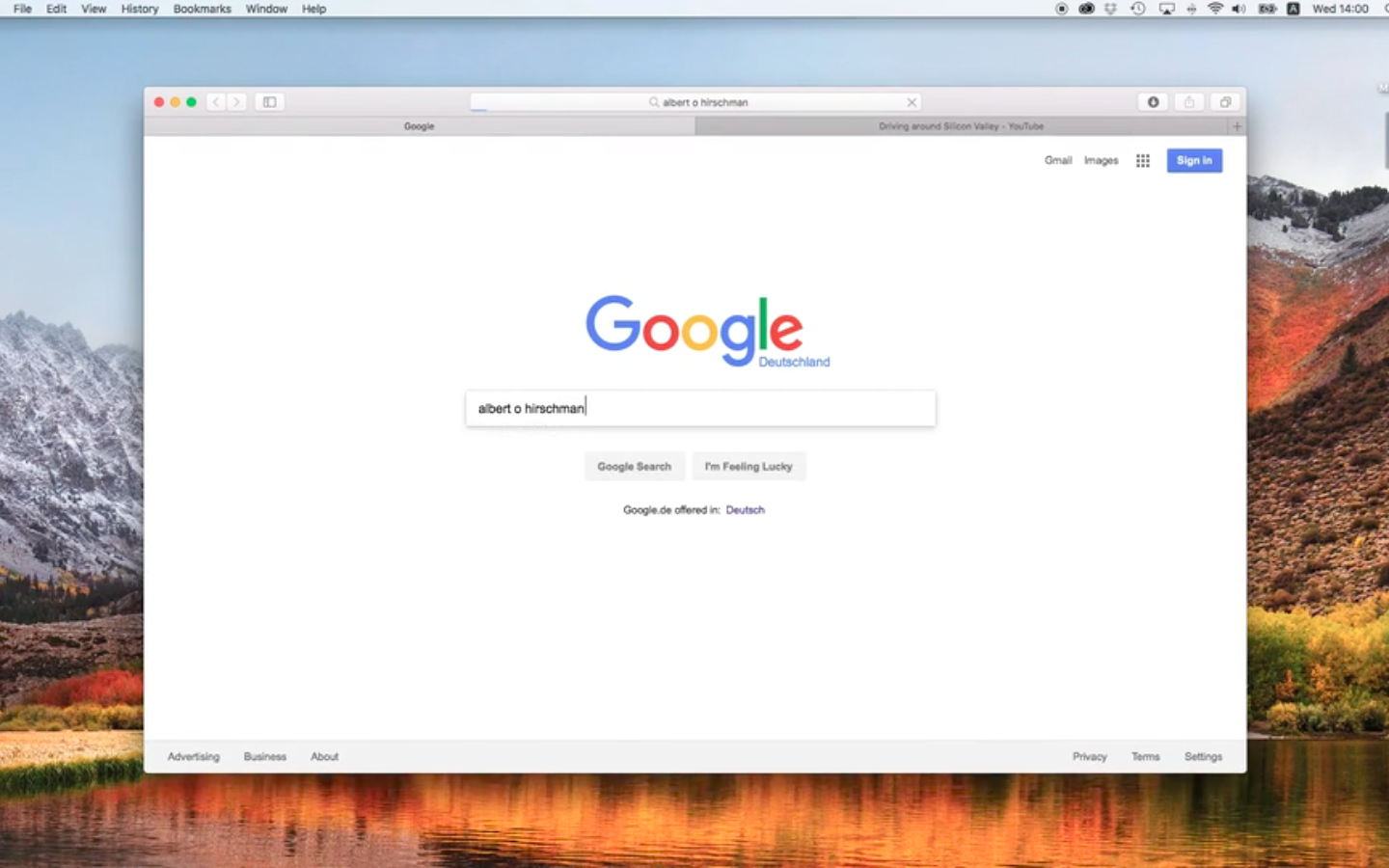Open the Bookmarks menu
This screenshot has width=1389, height=868.
click(202, 9)
